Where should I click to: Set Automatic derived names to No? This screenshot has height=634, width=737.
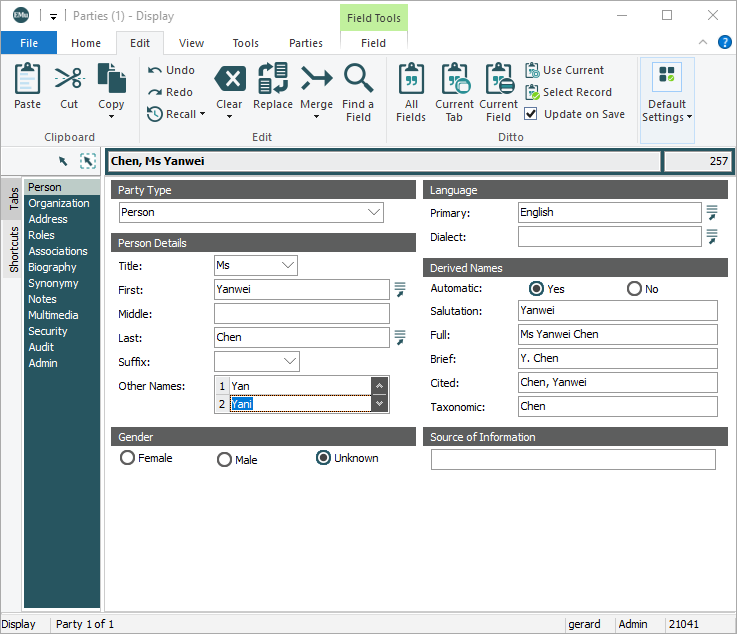[634, 289]
